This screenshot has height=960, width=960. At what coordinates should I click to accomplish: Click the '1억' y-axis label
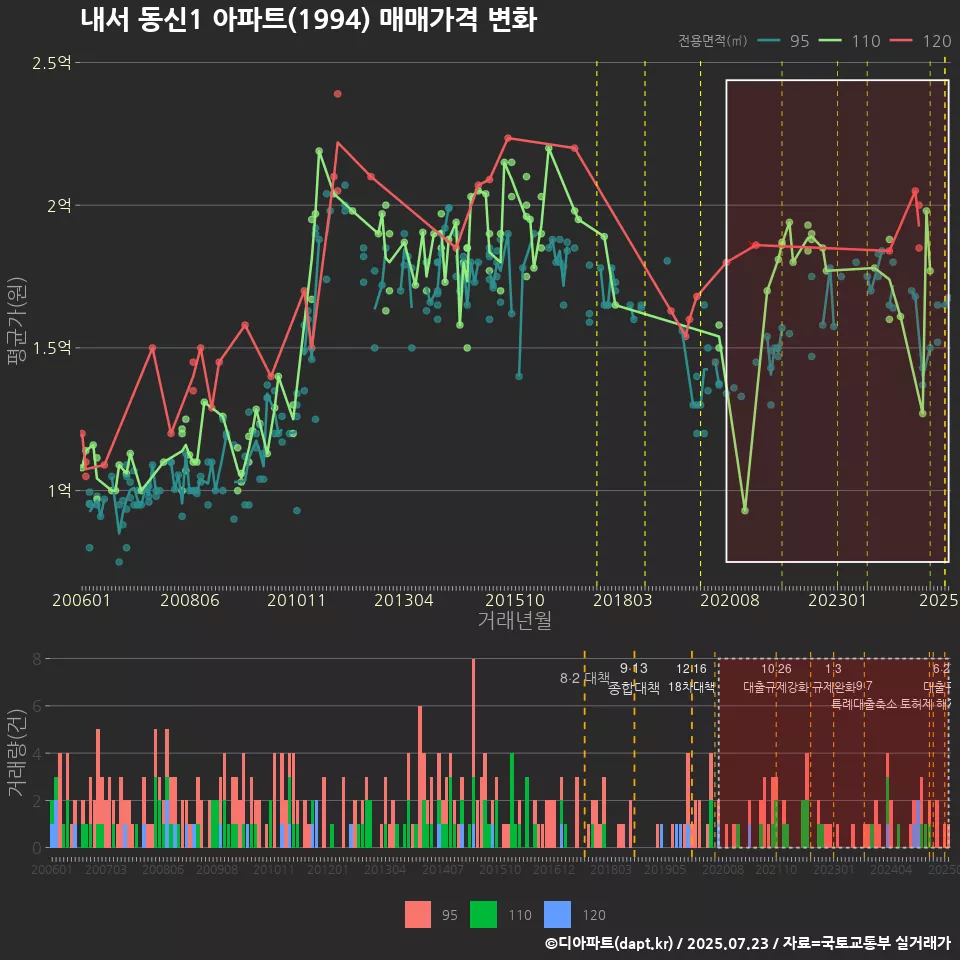point(59,490)
